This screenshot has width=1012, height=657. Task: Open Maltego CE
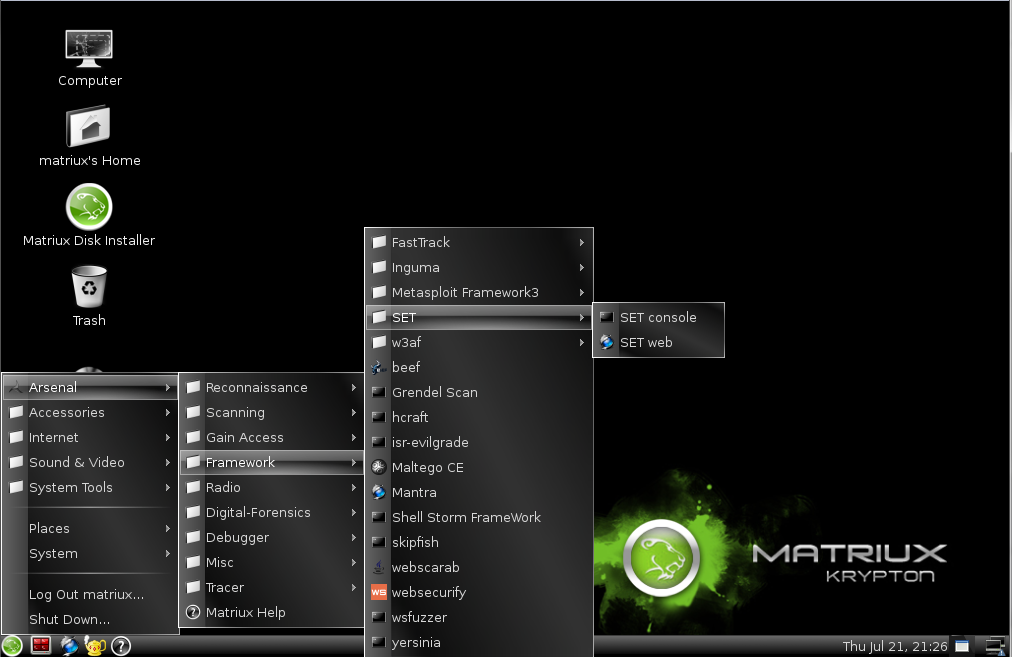coord(427,467)
